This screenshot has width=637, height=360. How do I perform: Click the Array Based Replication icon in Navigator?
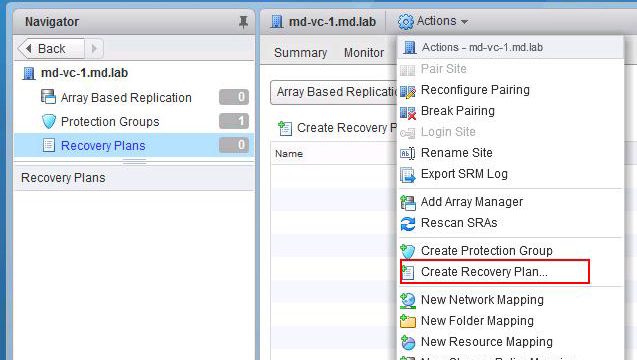pyautogui.click(x=48, y=97)
